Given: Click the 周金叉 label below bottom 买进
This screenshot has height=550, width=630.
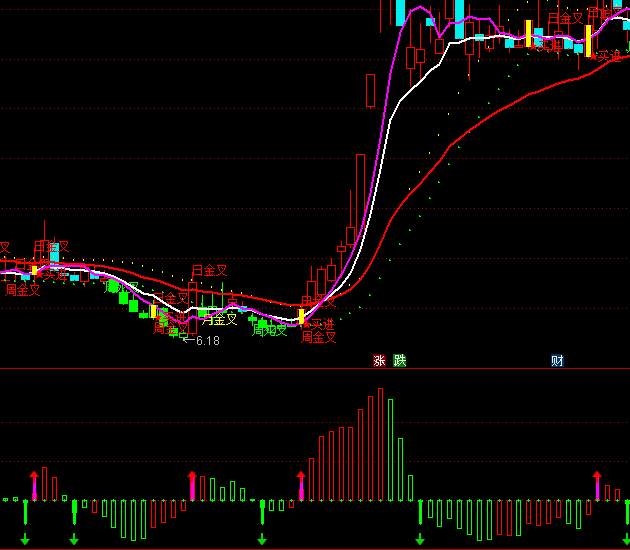Looking at the screenshot, I should click(319, 338).
